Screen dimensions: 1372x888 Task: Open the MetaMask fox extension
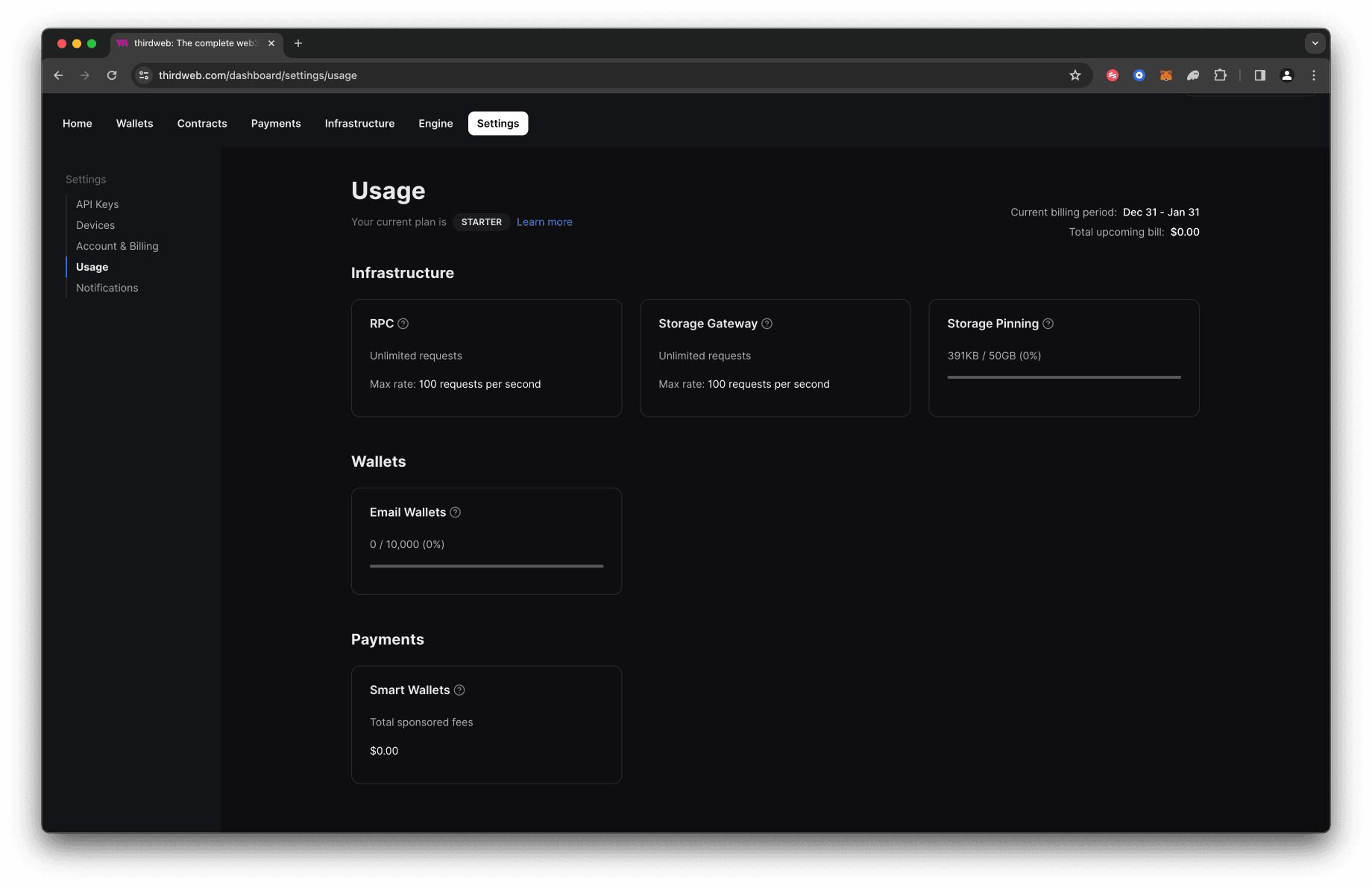(x=1166, y=75)
